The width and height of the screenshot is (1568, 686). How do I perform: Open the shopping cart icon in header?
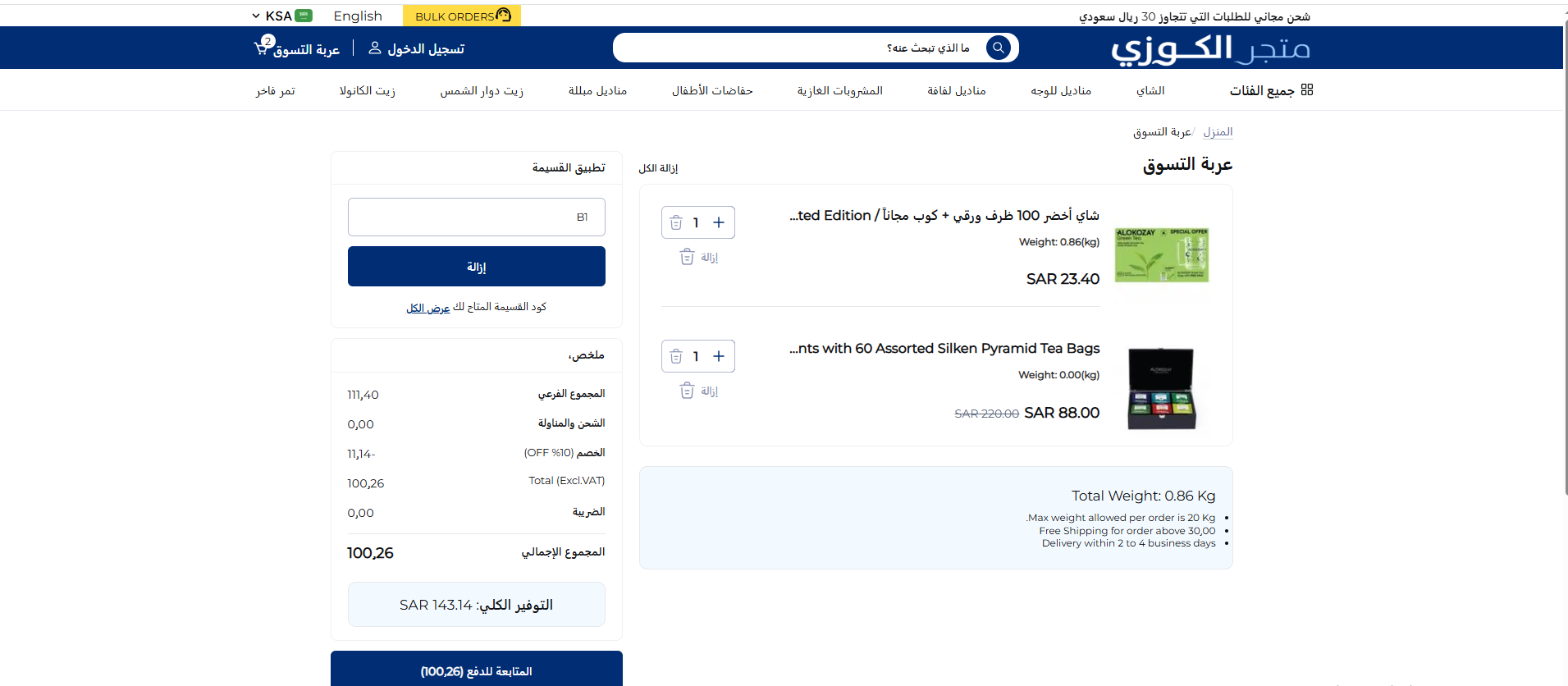pos(263,48)
